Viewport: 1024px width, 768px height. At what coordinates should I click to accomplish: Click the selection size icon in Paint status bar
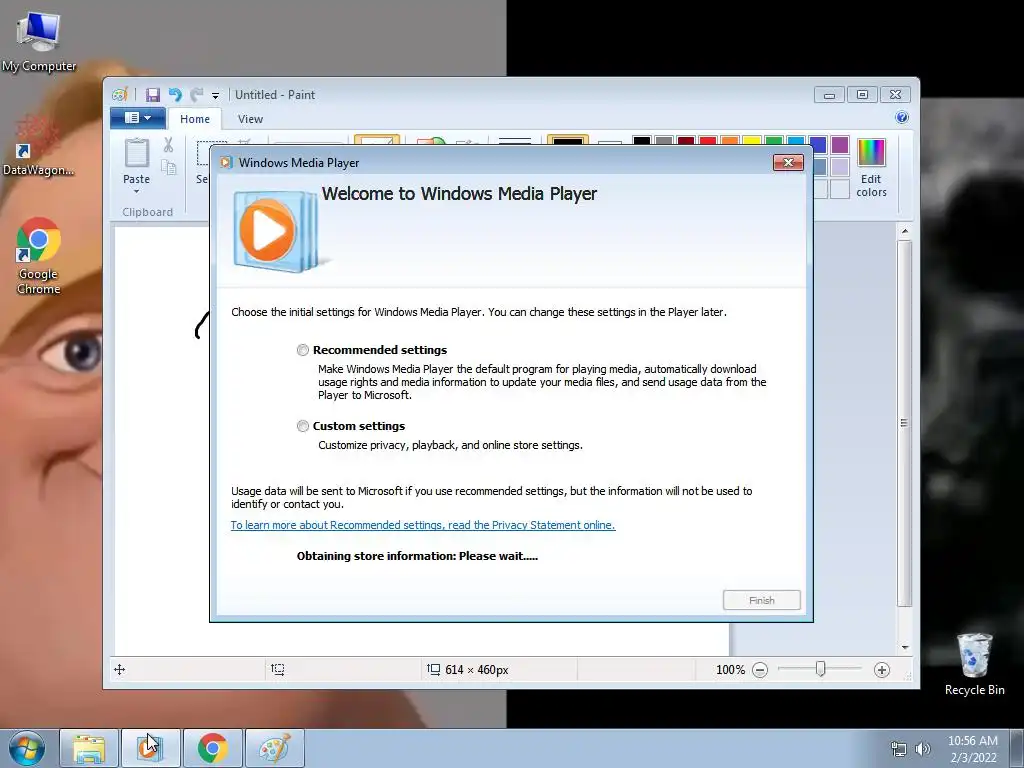click(278, 669)
